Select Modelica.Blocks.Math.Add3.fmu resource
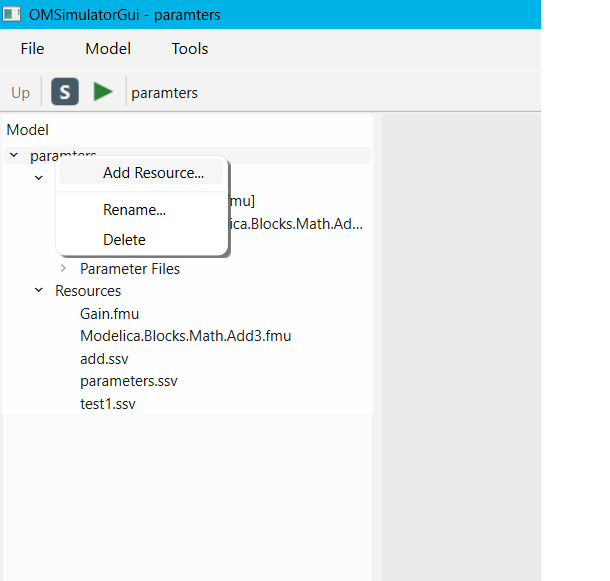Viewport: 610px width, 581px height. 186,336
